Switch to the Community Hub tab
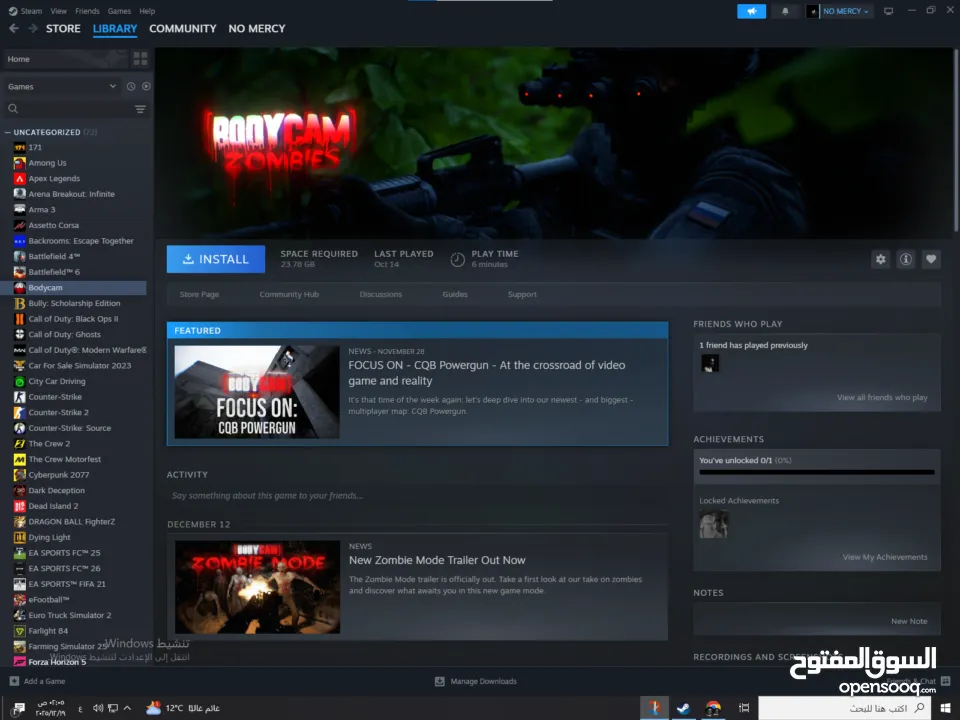 (x=289, y=295)
